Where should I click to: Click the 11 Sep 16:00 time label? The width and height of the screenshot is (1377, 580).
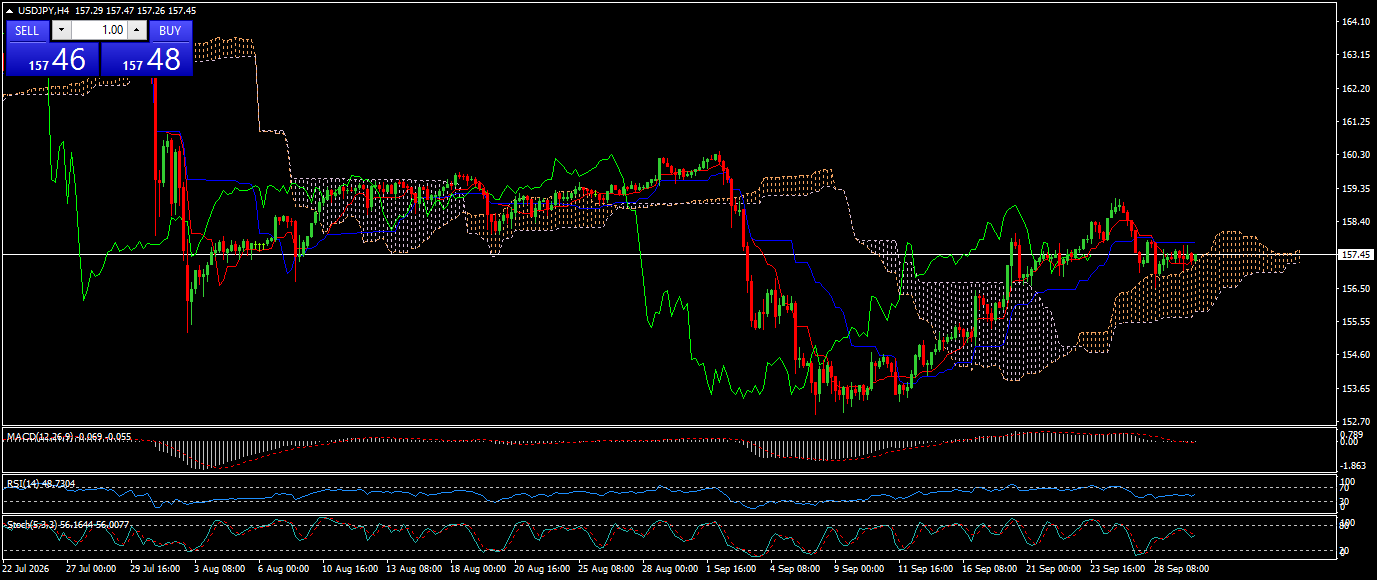(x=925, y=568)
